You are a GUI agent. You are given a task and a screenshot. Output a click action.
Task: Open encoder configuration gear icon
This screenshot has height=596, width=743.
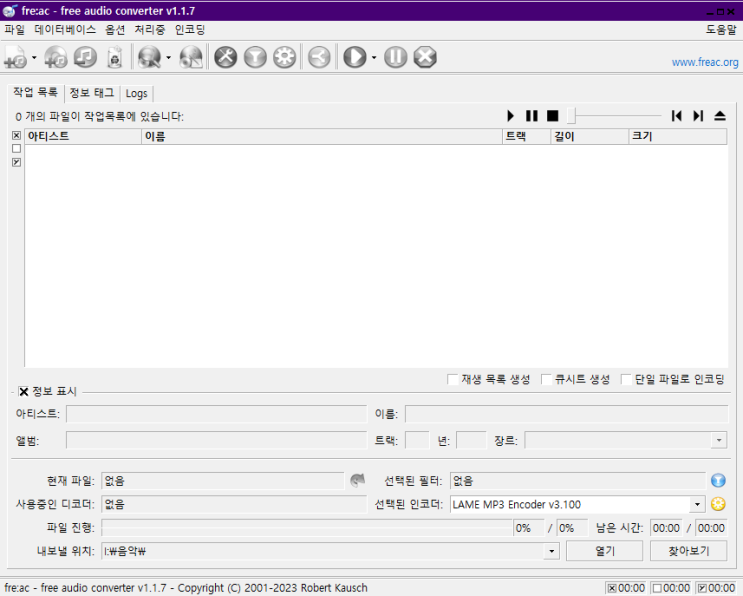tap(284, 57)
